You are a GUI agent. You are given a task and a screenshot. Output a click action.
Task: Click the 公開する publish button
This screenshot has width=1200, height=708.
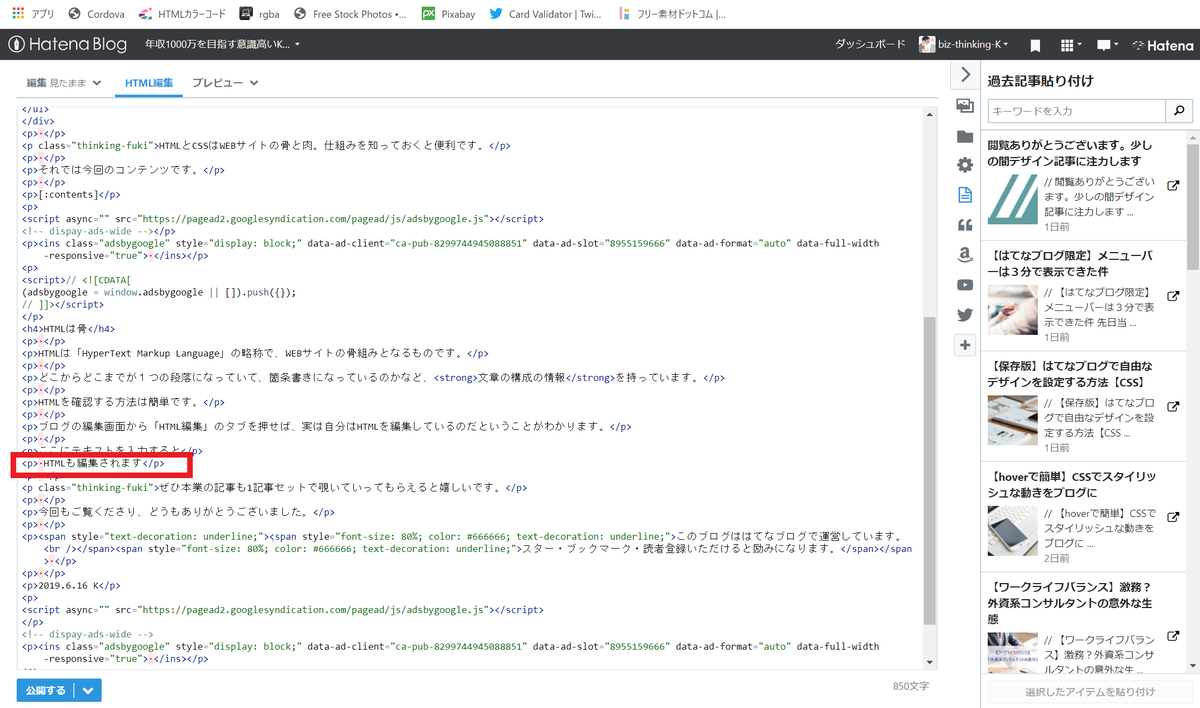click(x=46, y=690)
